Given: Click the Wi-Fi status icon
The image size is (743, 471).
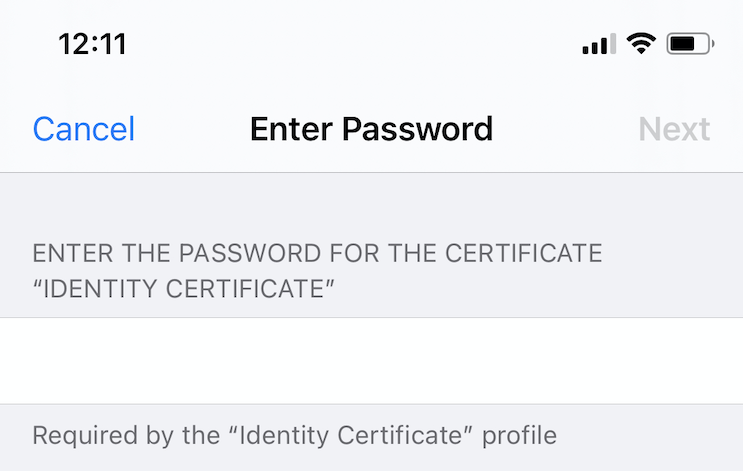Looking at the screenshot, I should [x=641, y=44].
